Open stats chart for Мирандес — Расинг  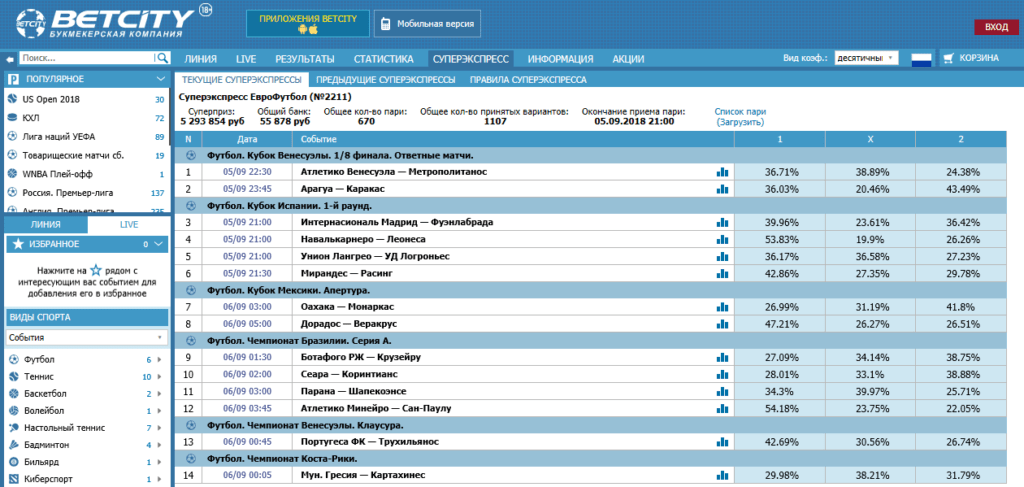pyautogui.click(x=722, y=273)
